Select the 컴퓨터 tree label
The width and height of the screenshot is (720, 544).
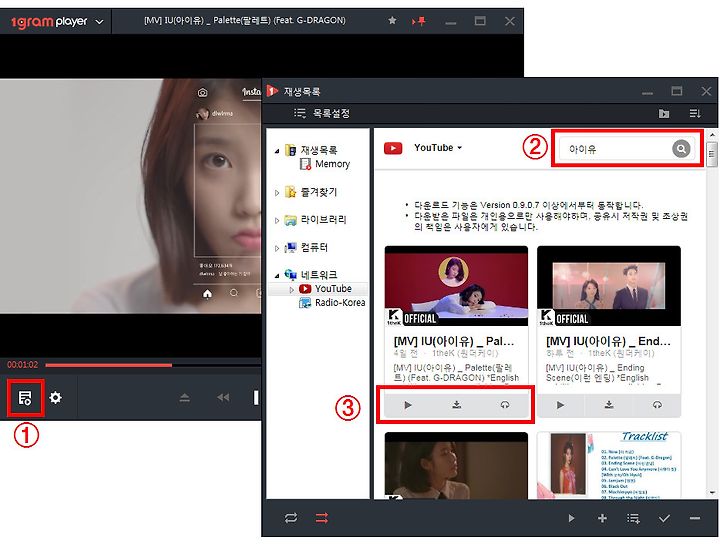(314, 247)
